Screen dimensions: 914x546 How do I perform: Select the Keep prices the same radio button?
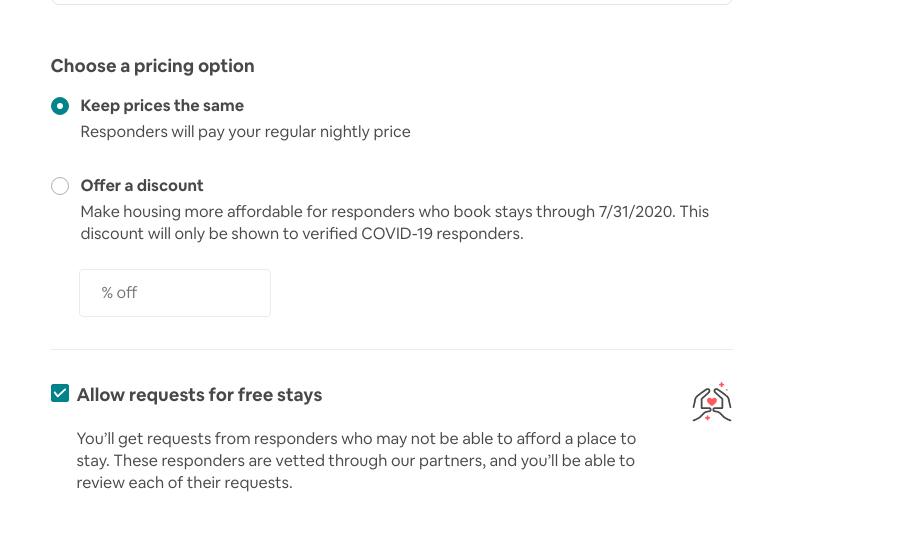click(x=60, y=106)
